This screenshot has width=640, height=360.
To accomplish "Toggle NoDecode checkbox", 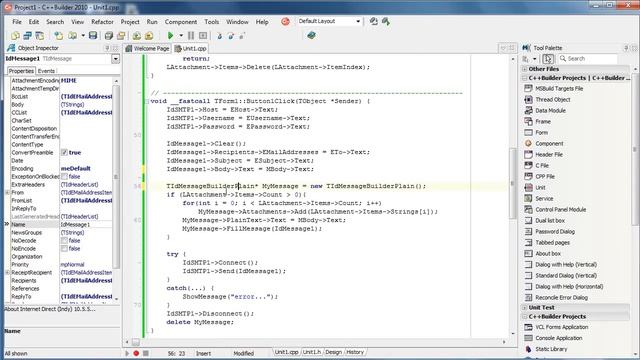I will pyautogui.click(x=64, y=241).
